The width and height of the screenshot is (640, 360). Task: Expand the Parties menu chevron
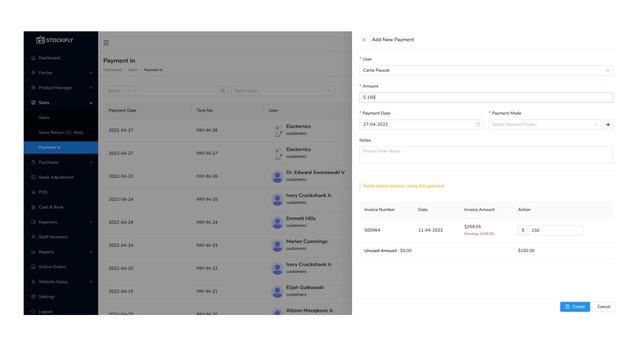(x=91, y=73)
